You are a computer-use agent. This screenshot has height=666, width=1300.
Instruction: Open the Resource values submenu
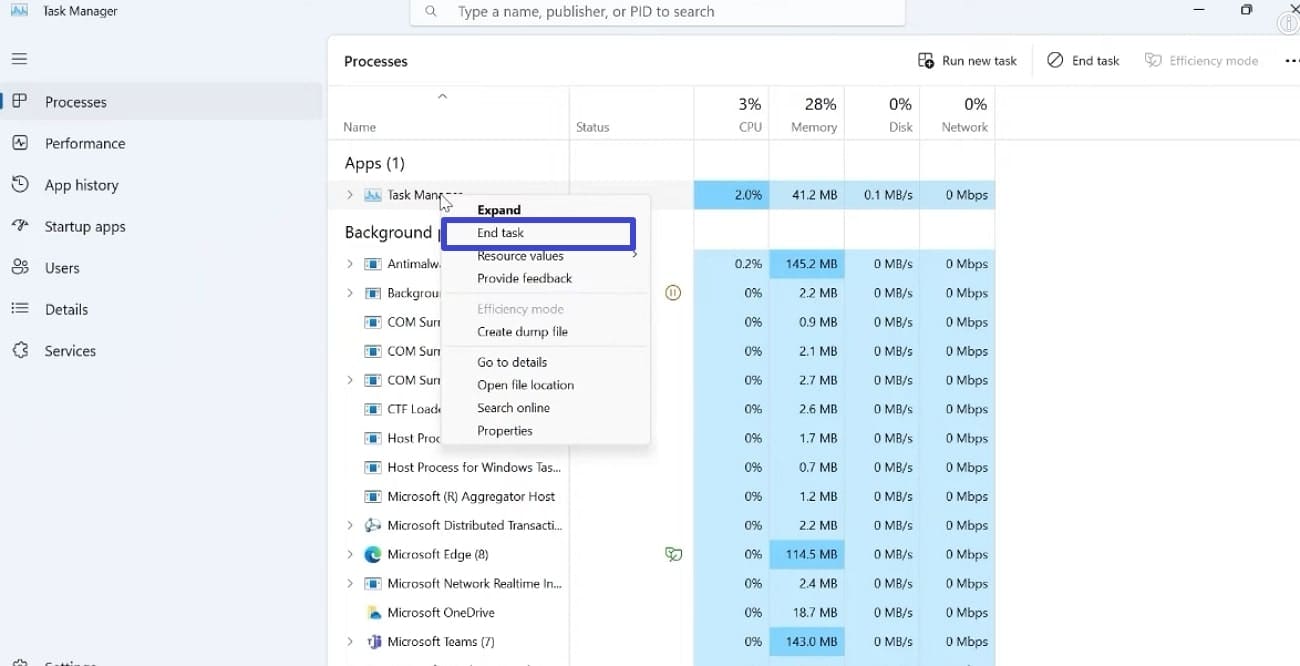(x=521, y=256)
